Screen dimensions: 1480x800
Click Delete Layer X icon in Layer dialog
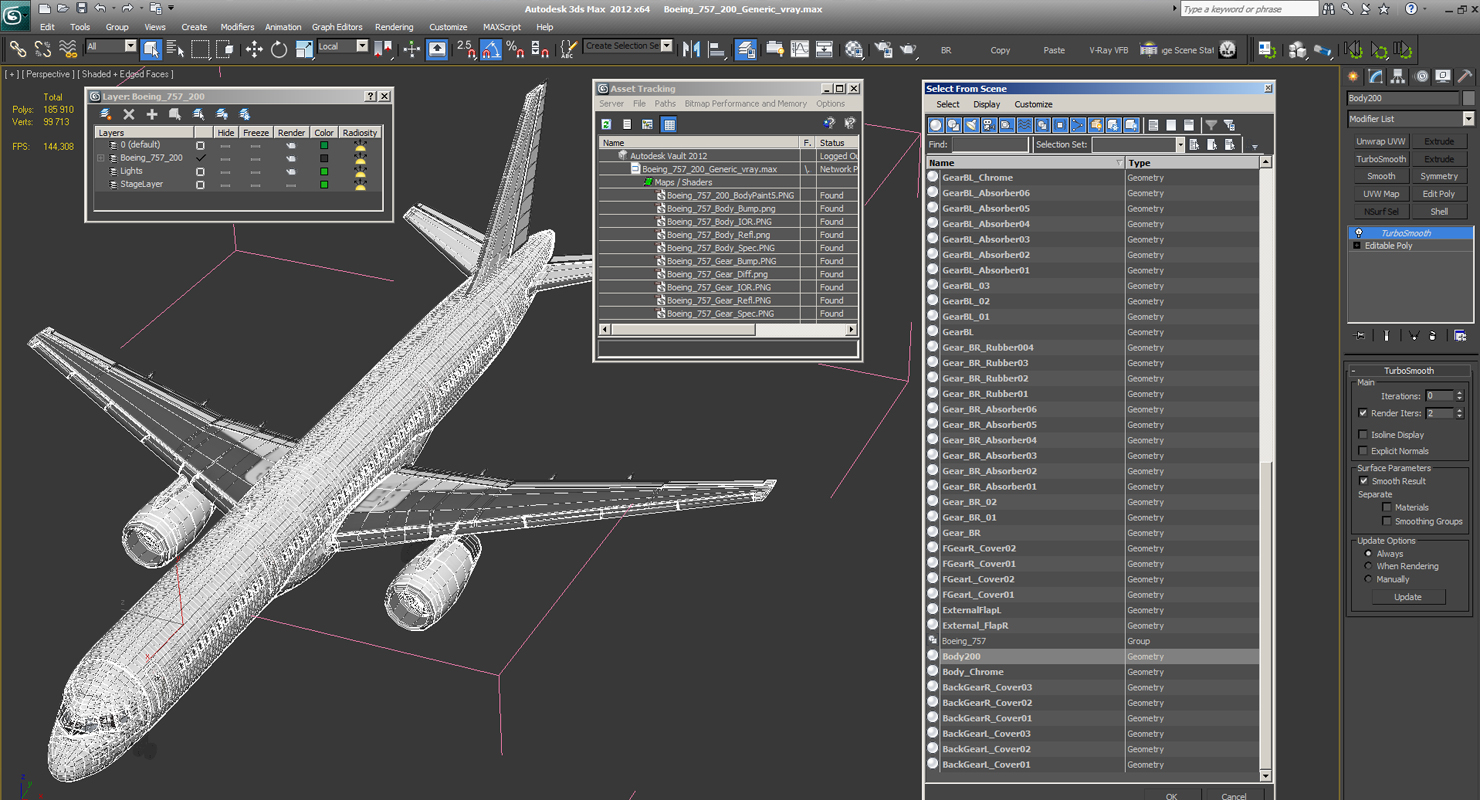pos(129,115)
